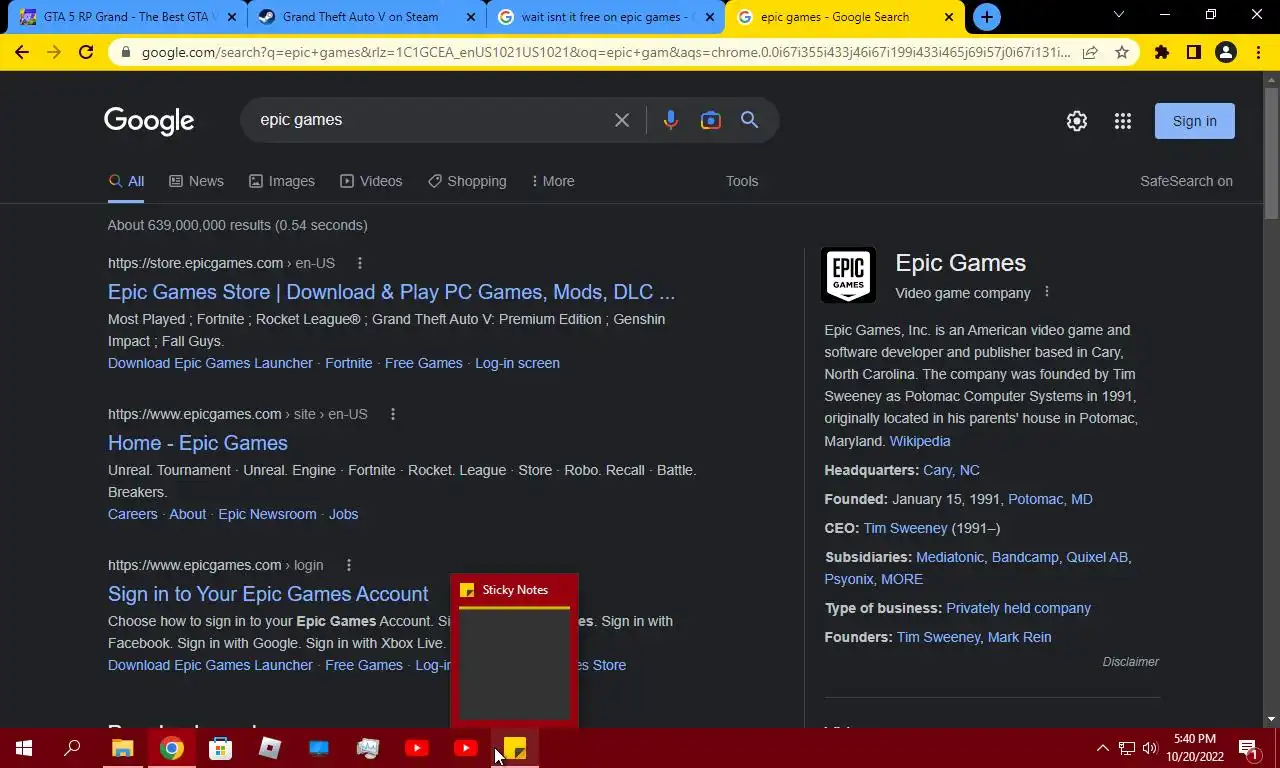1280x768 pixels.
Task: Click Sticky Notes icon in the taskbar
Action: 515,748
